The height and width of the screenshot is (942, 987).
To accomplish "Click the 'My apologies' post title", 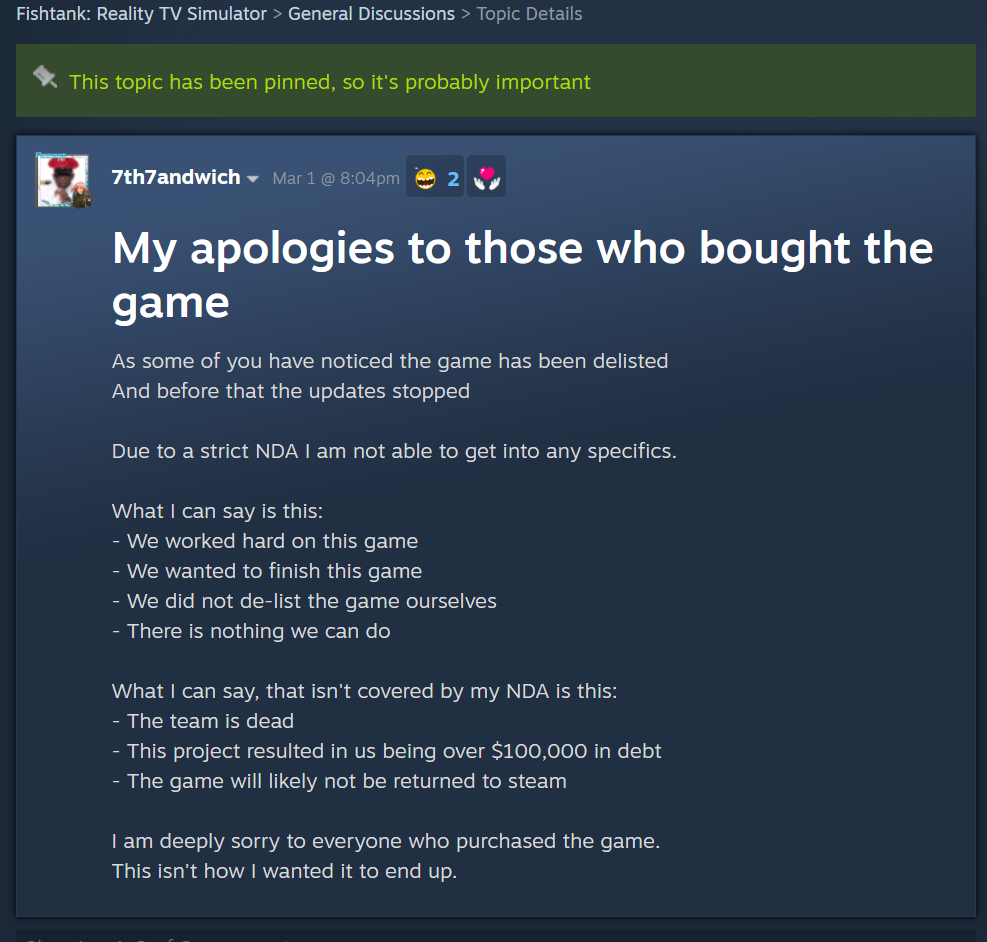I will [x=522, y=275].
